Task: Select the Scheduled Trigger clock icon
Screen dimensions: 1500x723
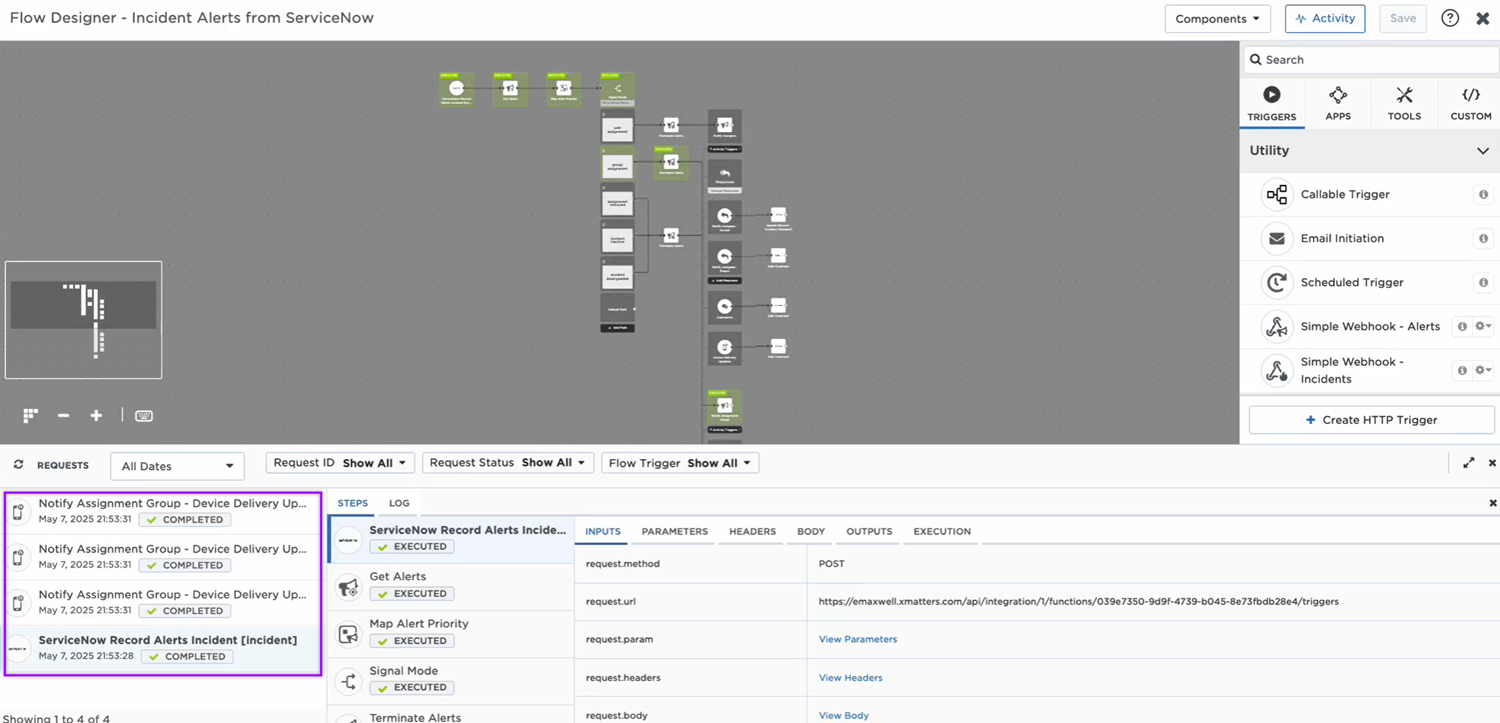Action: (1277, 282)
